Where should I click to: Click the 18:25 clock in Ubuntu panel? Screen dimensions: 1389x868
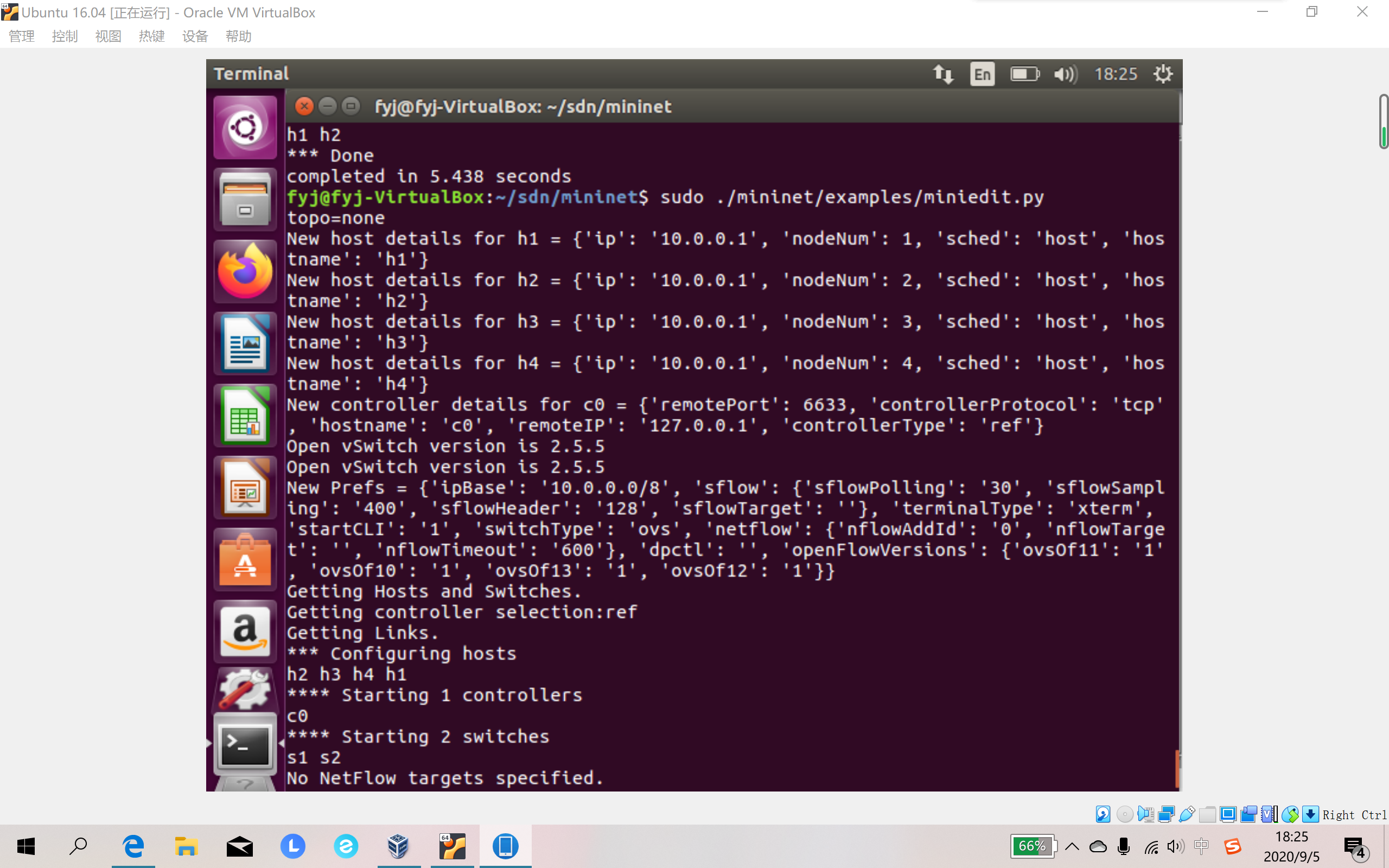(1115, 74)
